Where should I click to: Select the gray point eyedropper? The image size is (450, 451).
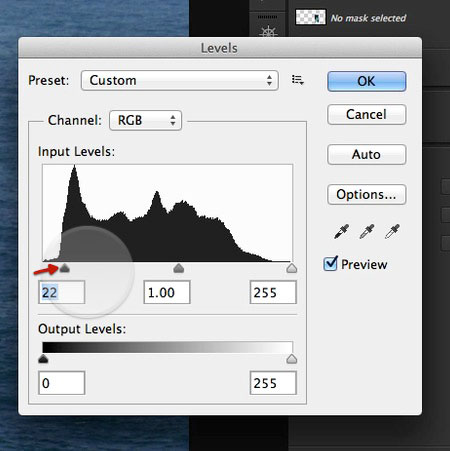(367, 232)
